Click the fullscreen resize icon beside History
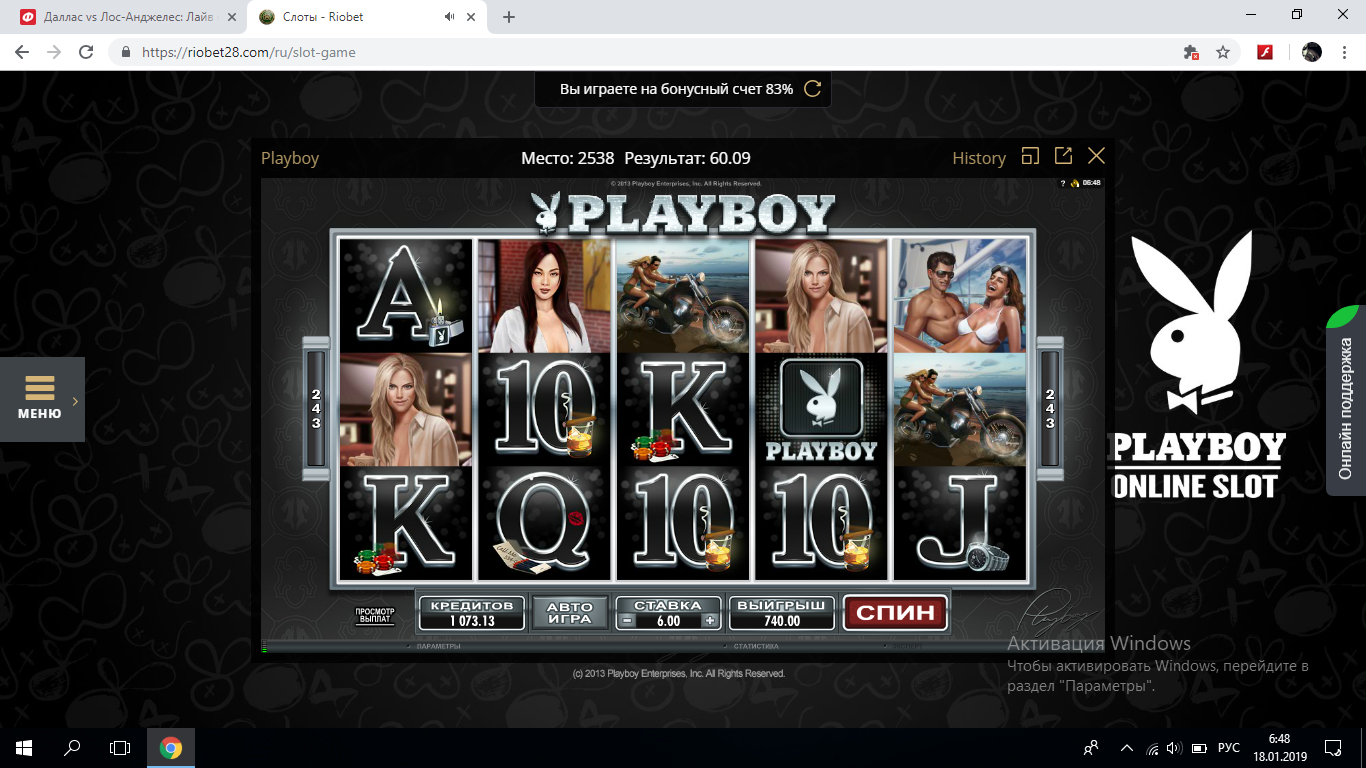The width and height of the screenshot is (1366, 768). point(1030,156)
